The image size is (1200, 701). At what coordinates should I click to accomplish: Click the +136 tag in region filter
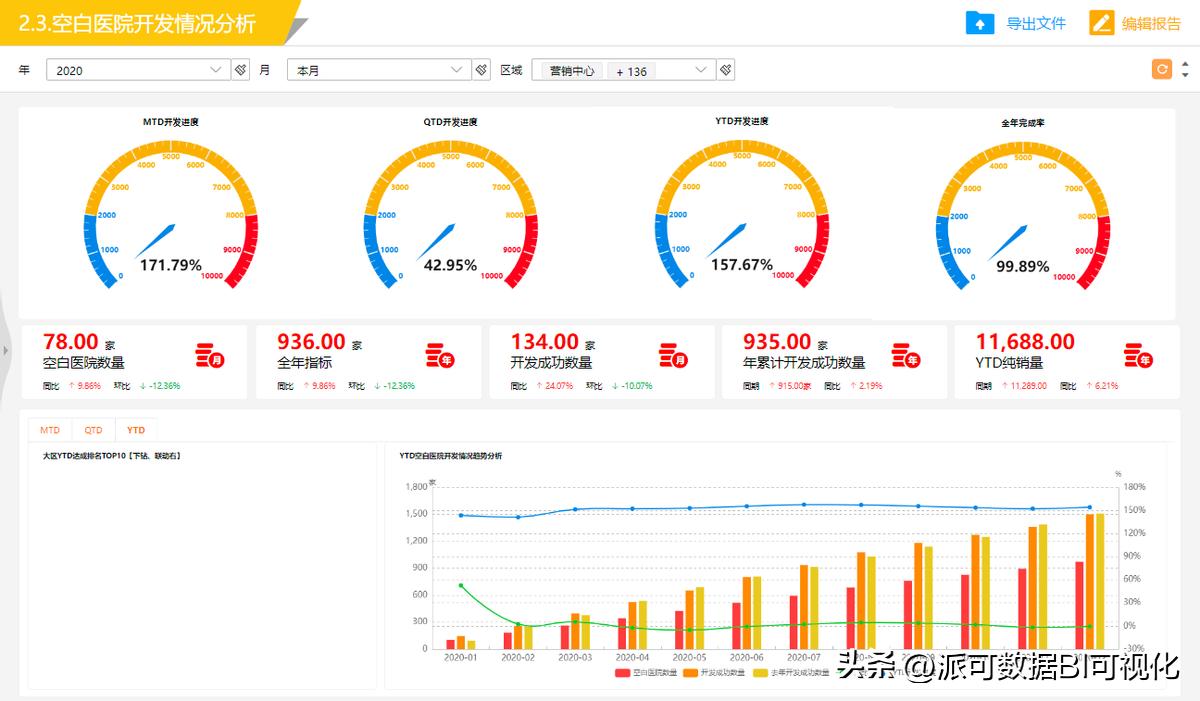pos(631,71)
